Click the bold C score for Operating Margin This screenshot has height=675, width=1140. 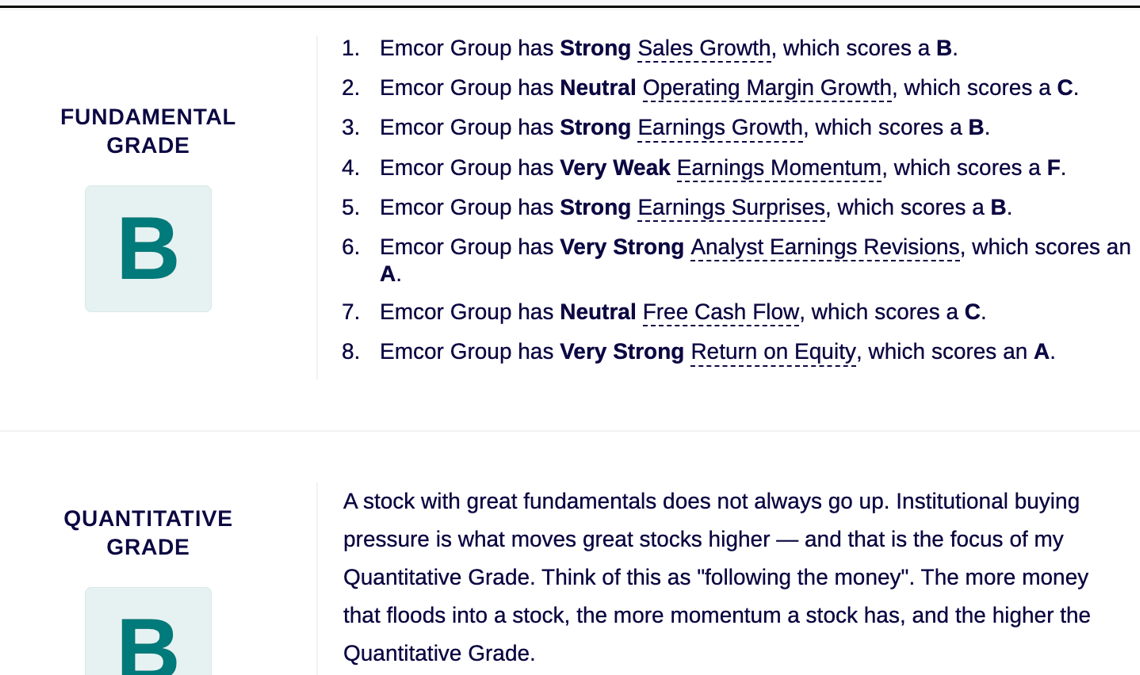coord(1065,88)
